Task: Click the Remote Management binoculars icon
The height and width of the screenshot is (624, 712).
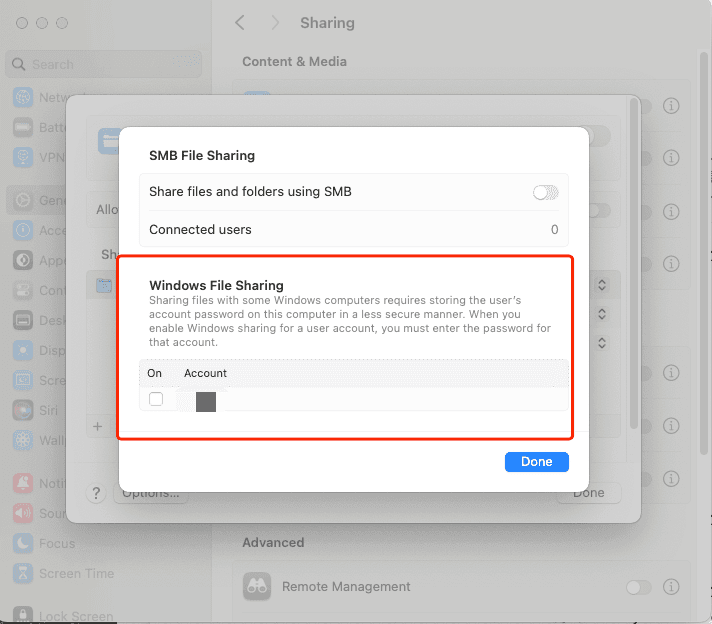Action: click(x=257, y=587)
